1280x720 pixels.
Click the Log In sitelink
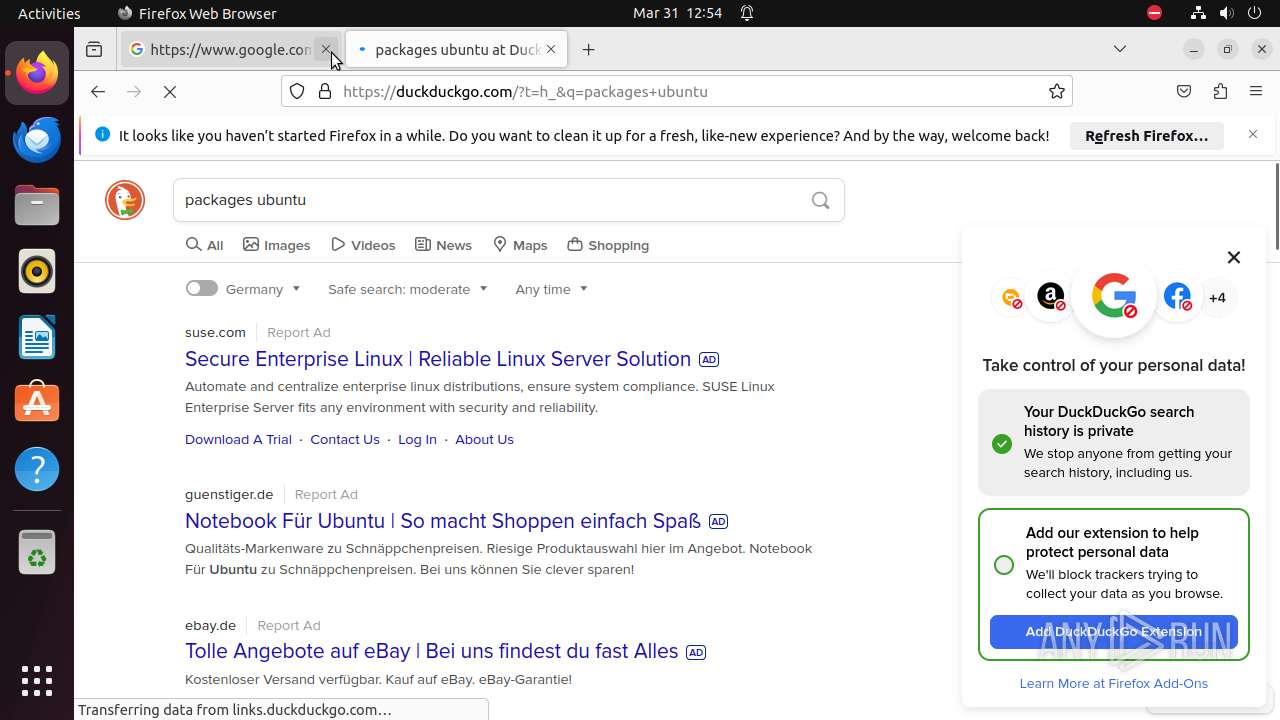[x=417, y=439]
